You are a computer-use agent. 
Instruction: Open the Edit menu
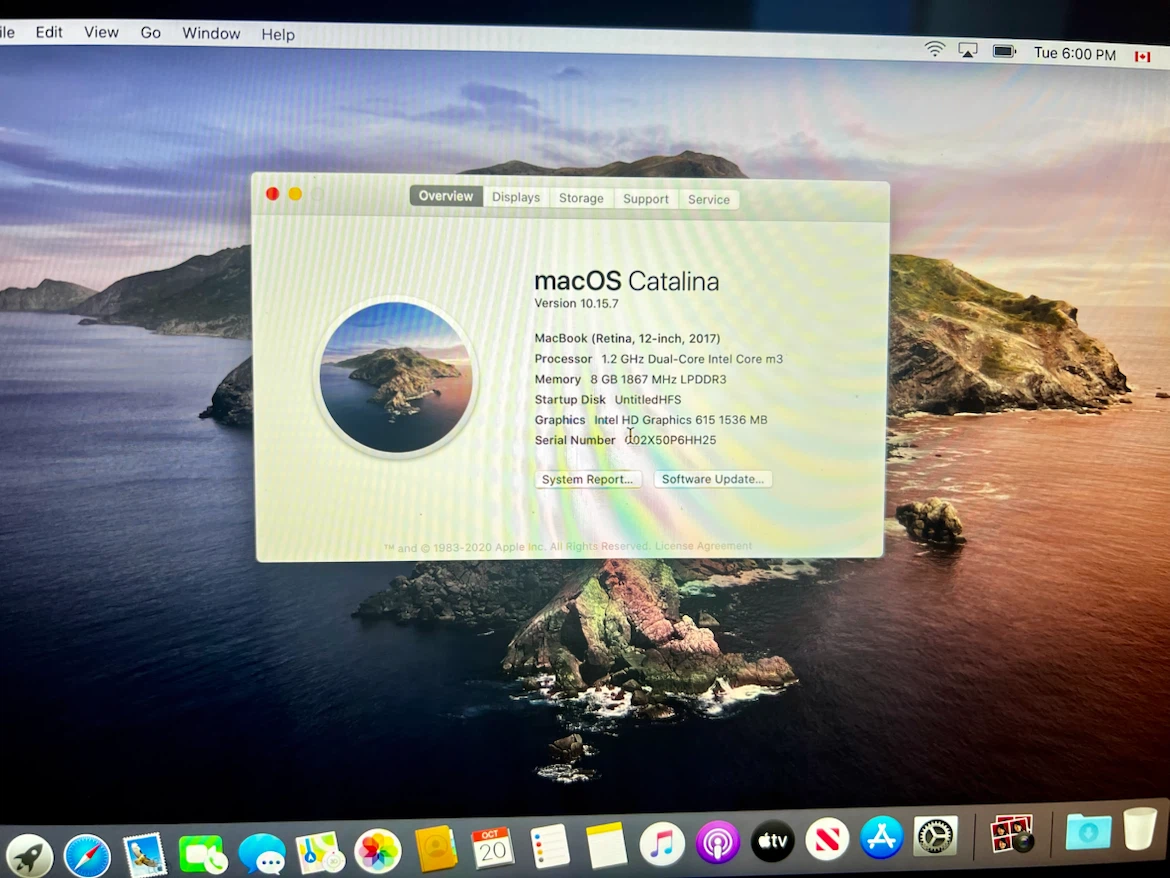point(49,32)
